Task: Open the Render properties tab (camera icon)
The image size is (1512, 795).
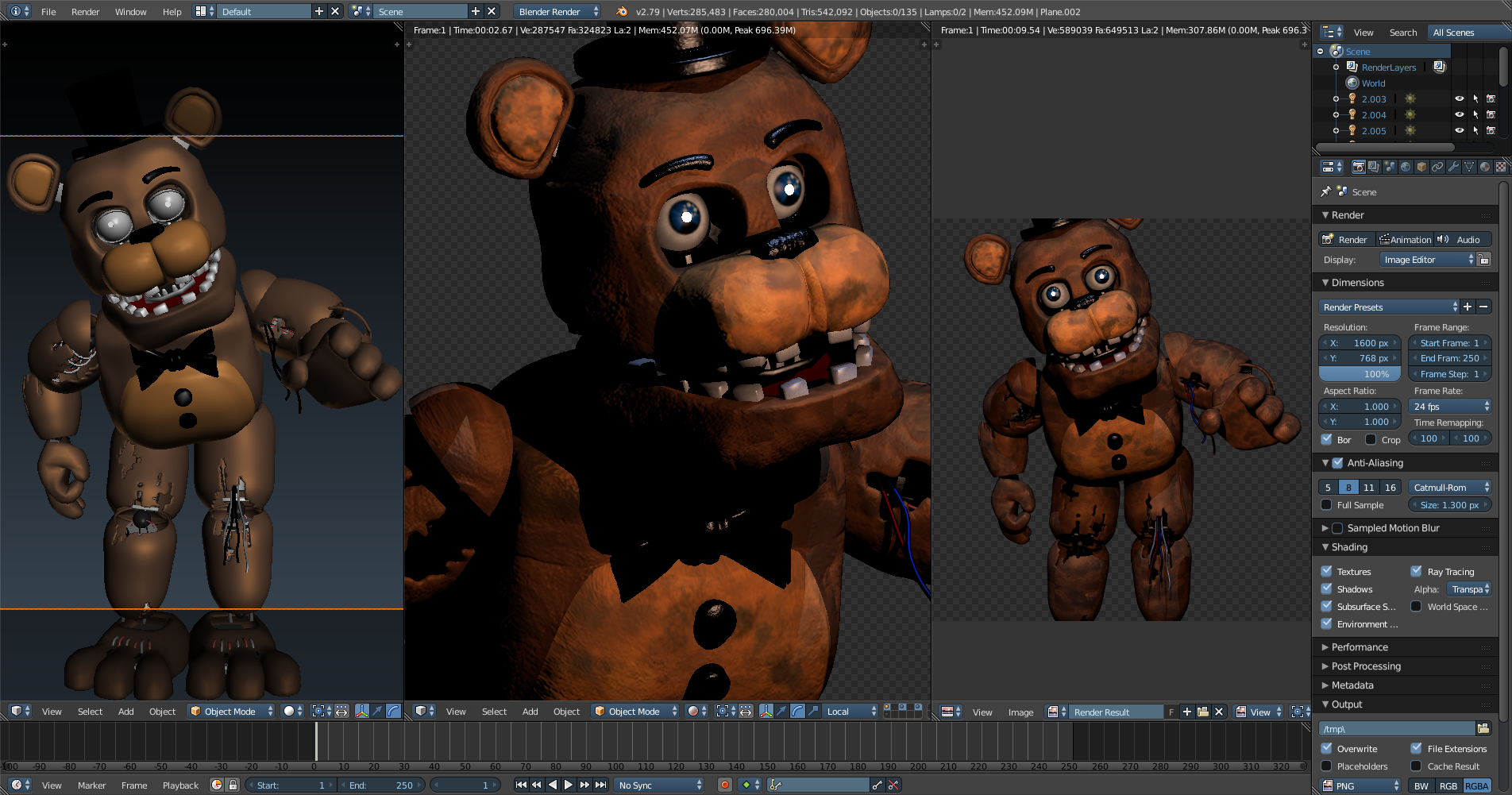Action: pyautogui.click(x=1358, y=167)
